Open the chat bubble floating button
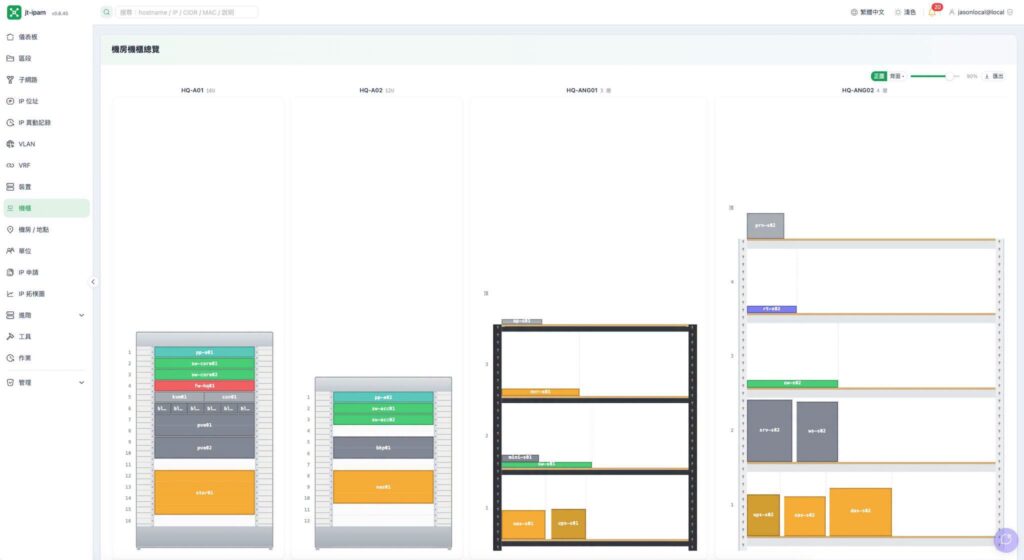This screenshot has width=1024, height=560. coord(1006,540)
